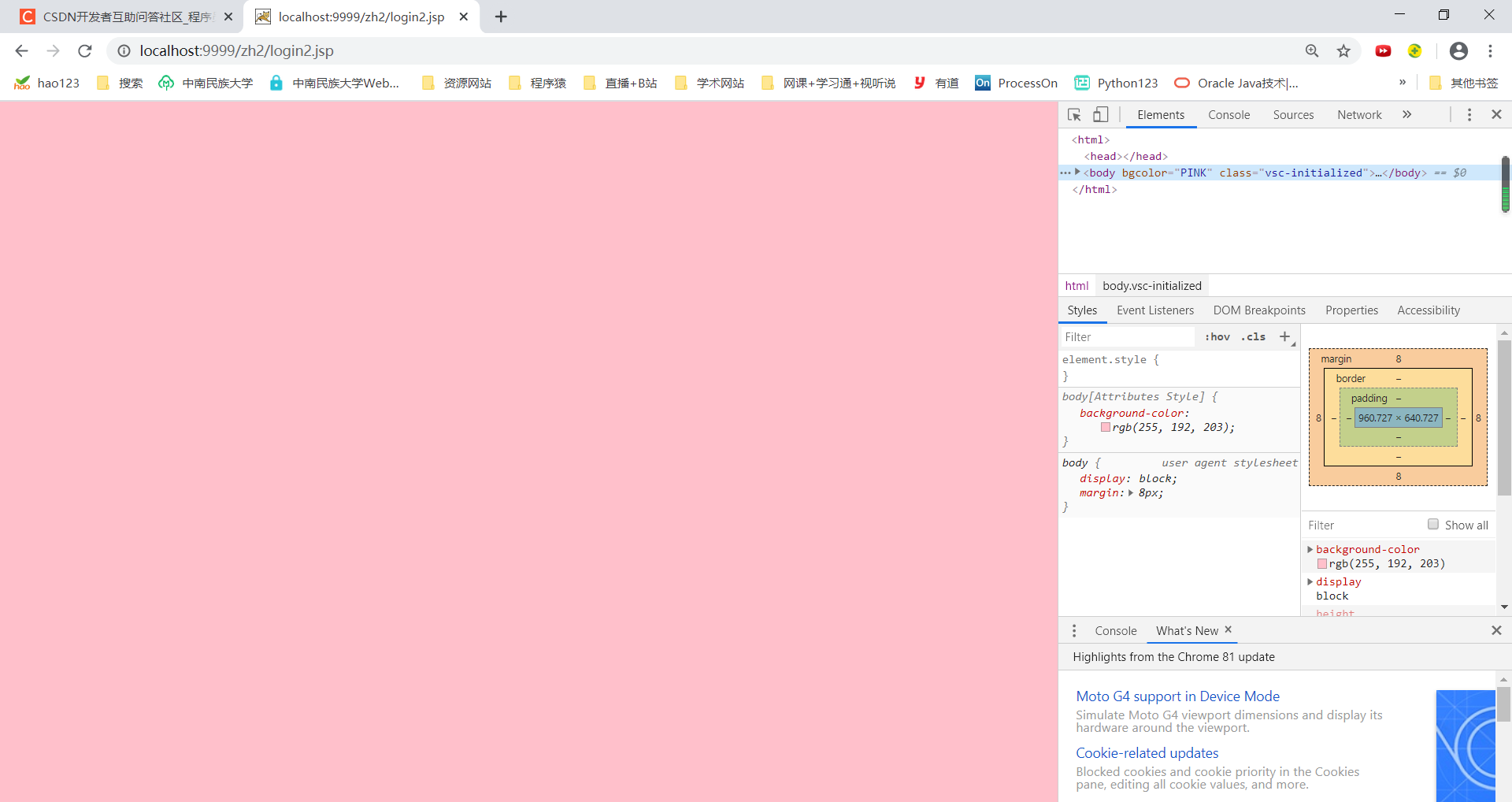Open the 其他书签 folder

coord(1464,83)
